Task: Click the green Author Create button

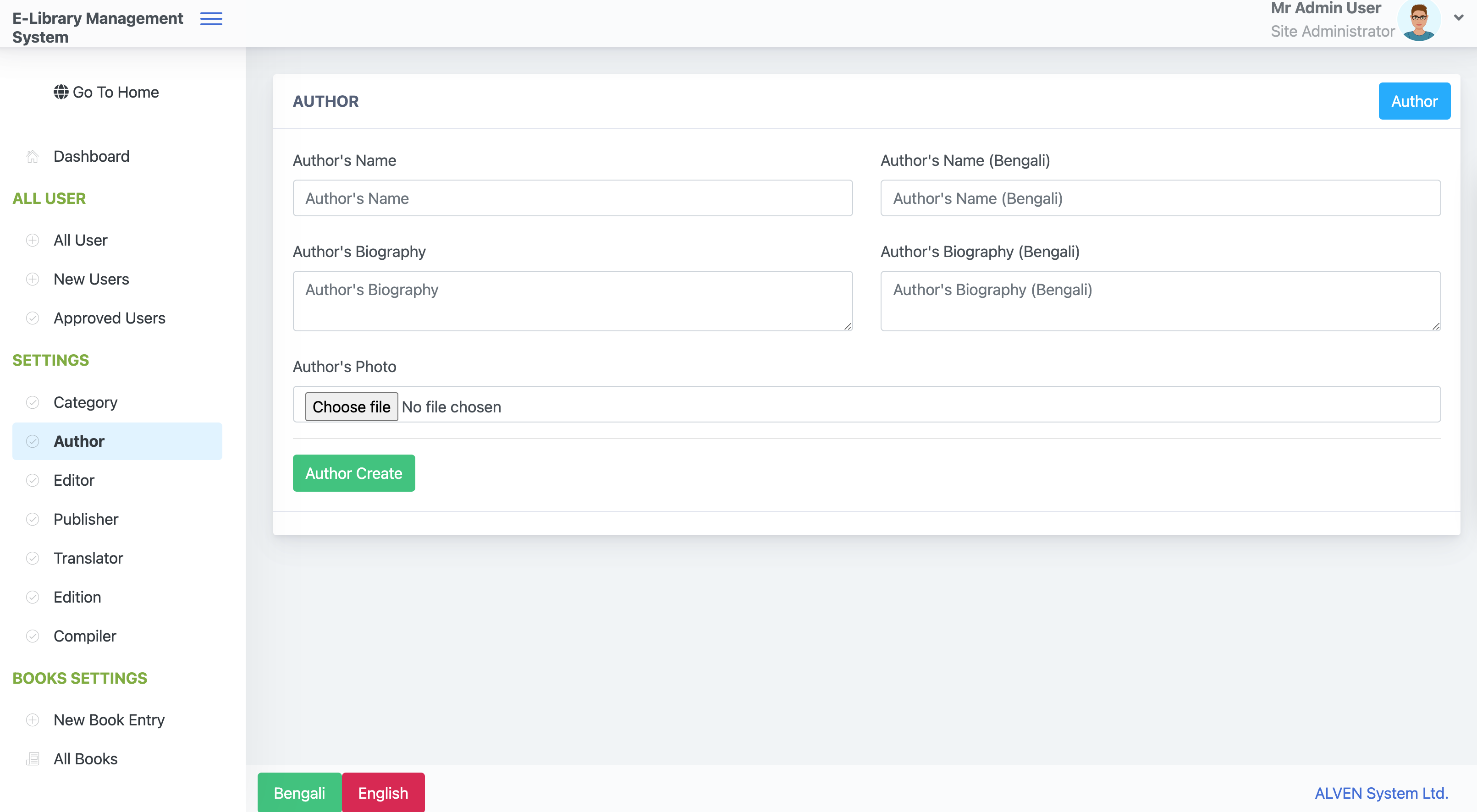Action: point(354,473)
